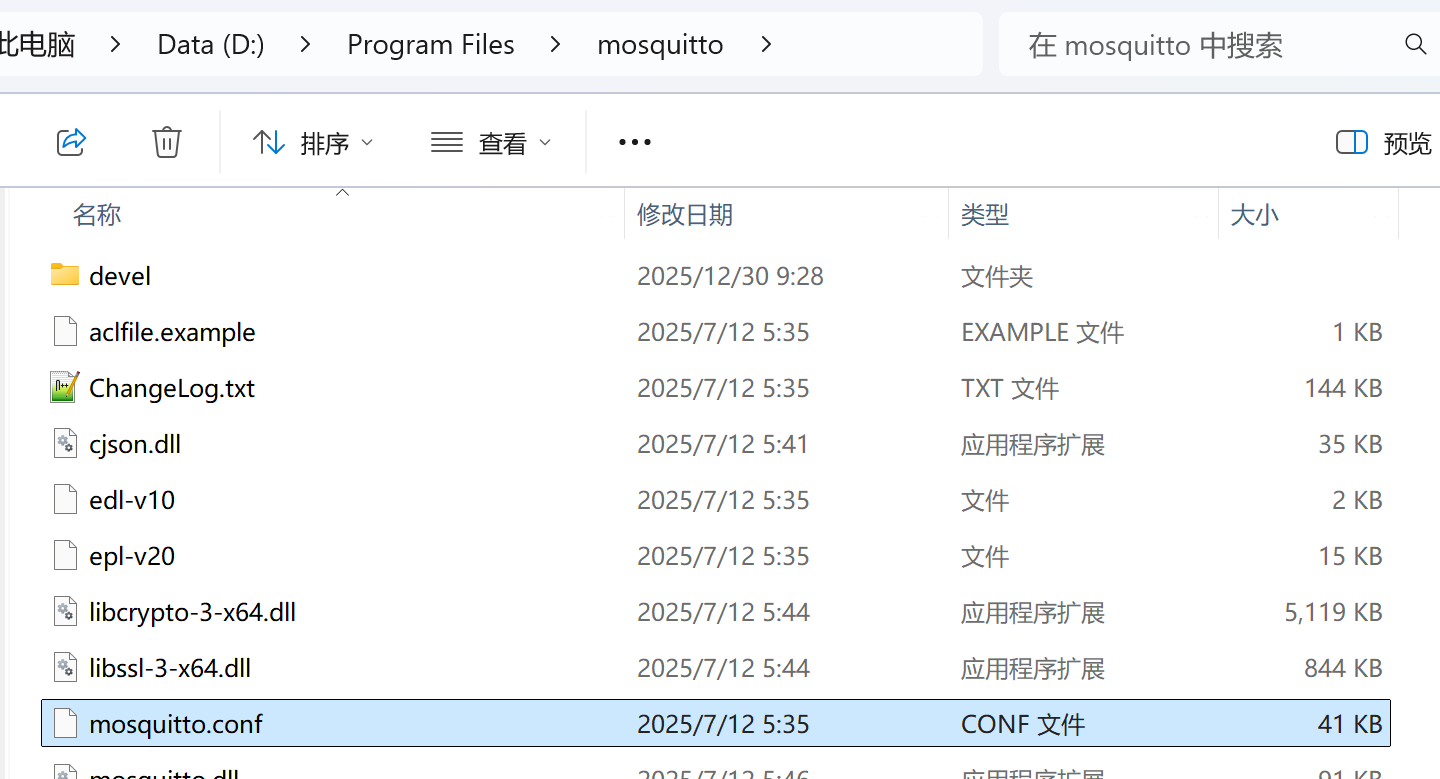Click the devel folder icon
This screenshot has height=779, width=1440.
65,275
